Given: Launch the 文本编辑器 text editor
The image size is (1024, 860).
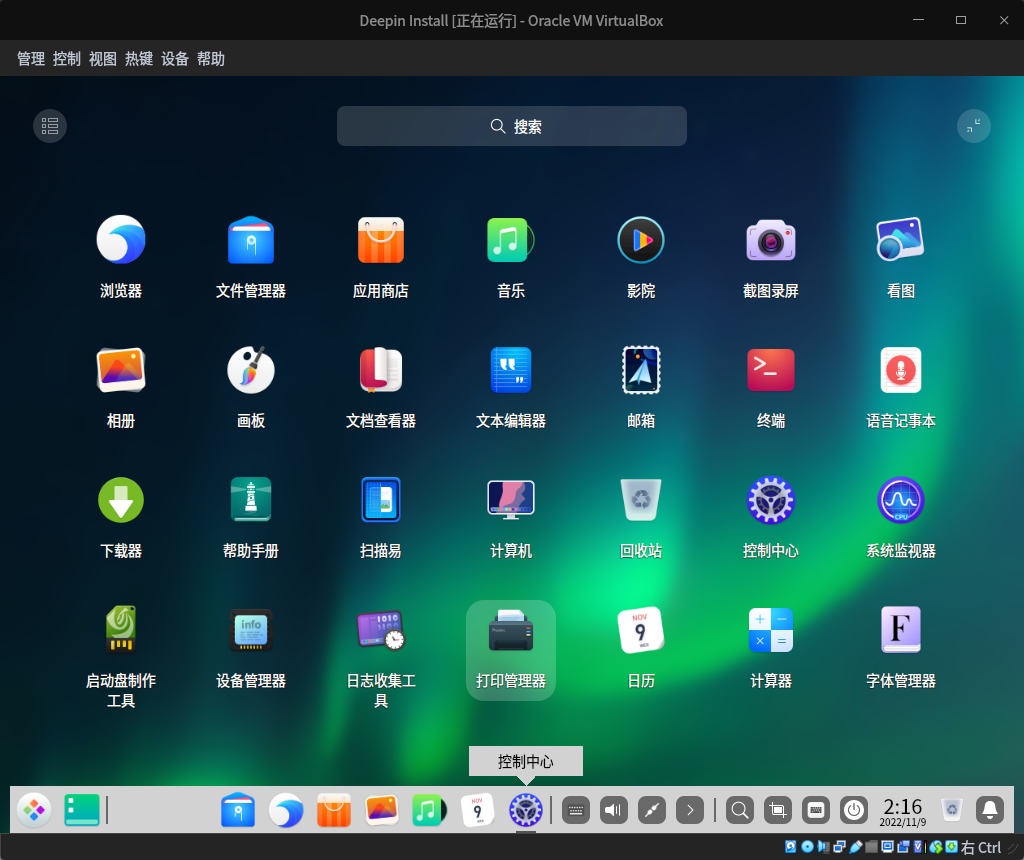Looking at the screenshot, I should coord(511,370).
